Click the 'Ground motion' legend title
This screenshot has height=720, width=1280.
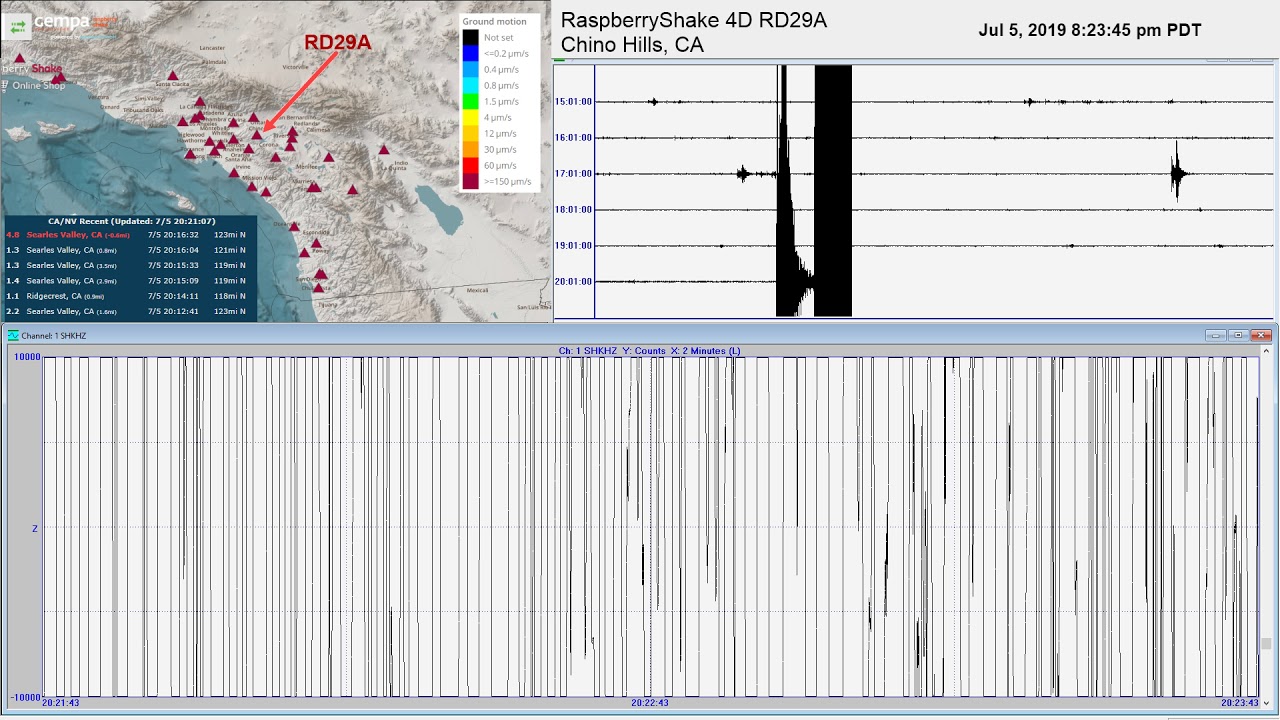[494, 21]
